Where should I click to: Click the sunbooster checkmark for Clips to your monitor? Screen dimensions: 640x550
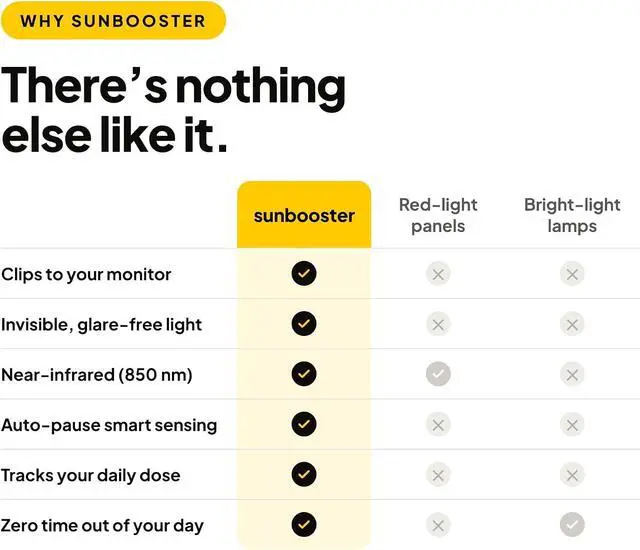pos(304,273)
